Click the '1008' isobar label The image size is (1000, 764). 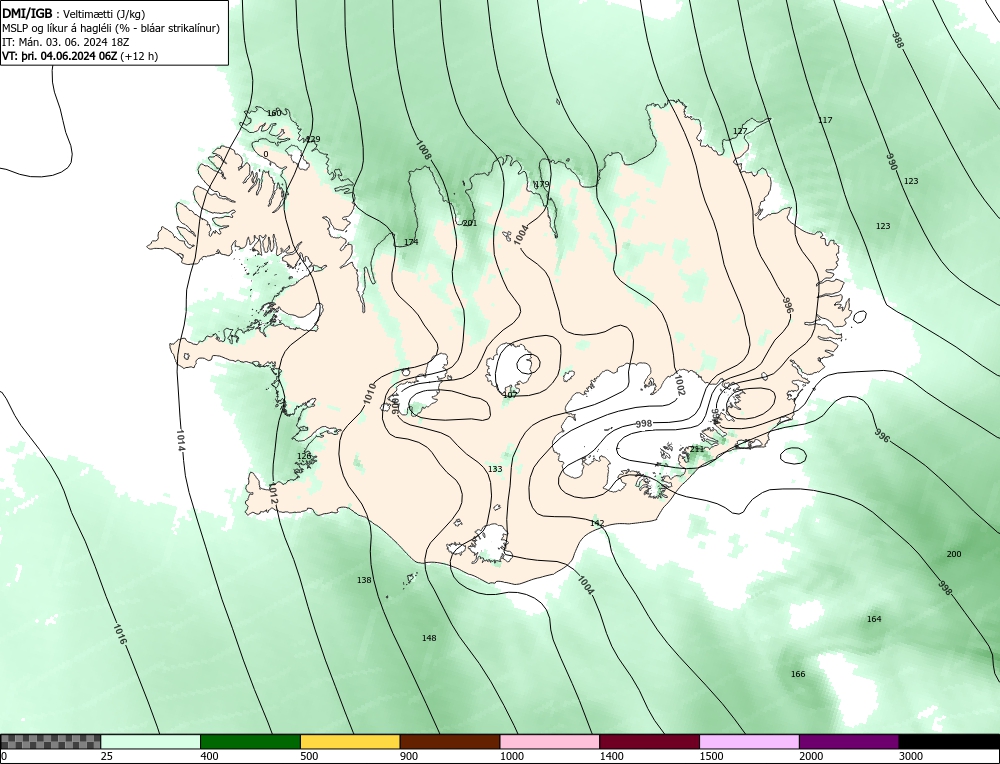(x=423, y=151)
